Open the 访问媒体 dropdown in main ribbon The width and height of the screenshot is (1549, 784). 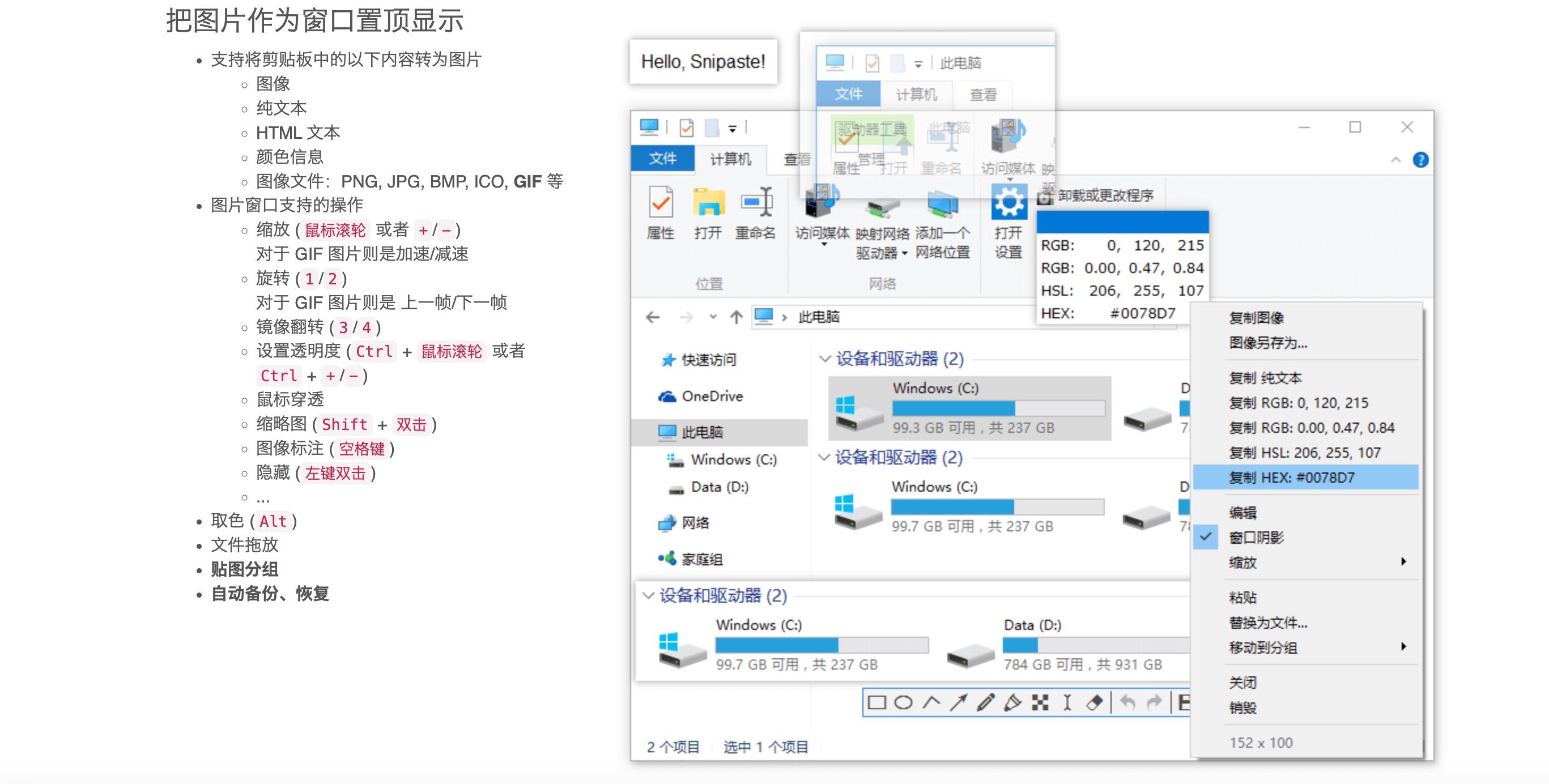pyautogui.click(x=823, y=245)
